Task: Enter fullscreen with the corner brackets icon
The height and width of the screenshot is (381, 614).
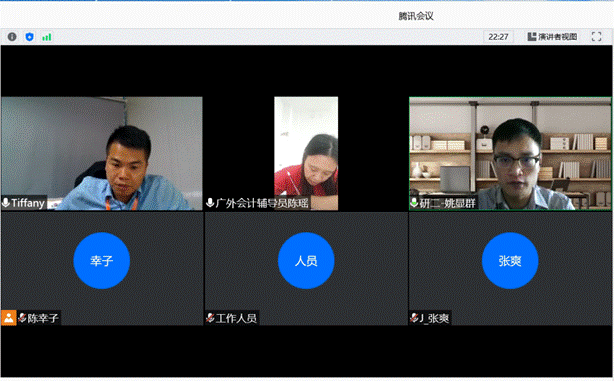Action: (x=596, y=37)
